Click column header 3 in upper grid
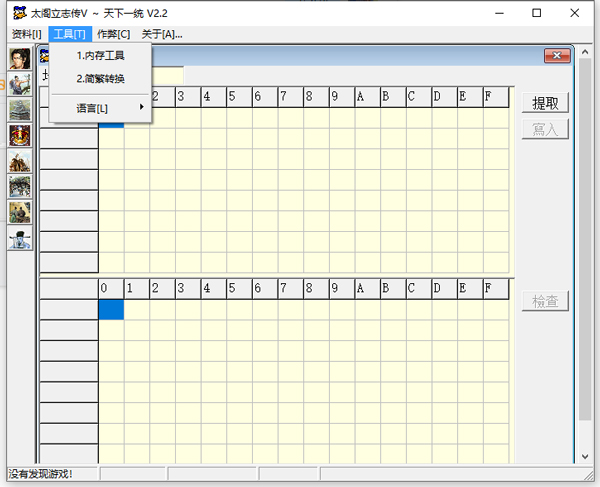 tap(188, 97)
